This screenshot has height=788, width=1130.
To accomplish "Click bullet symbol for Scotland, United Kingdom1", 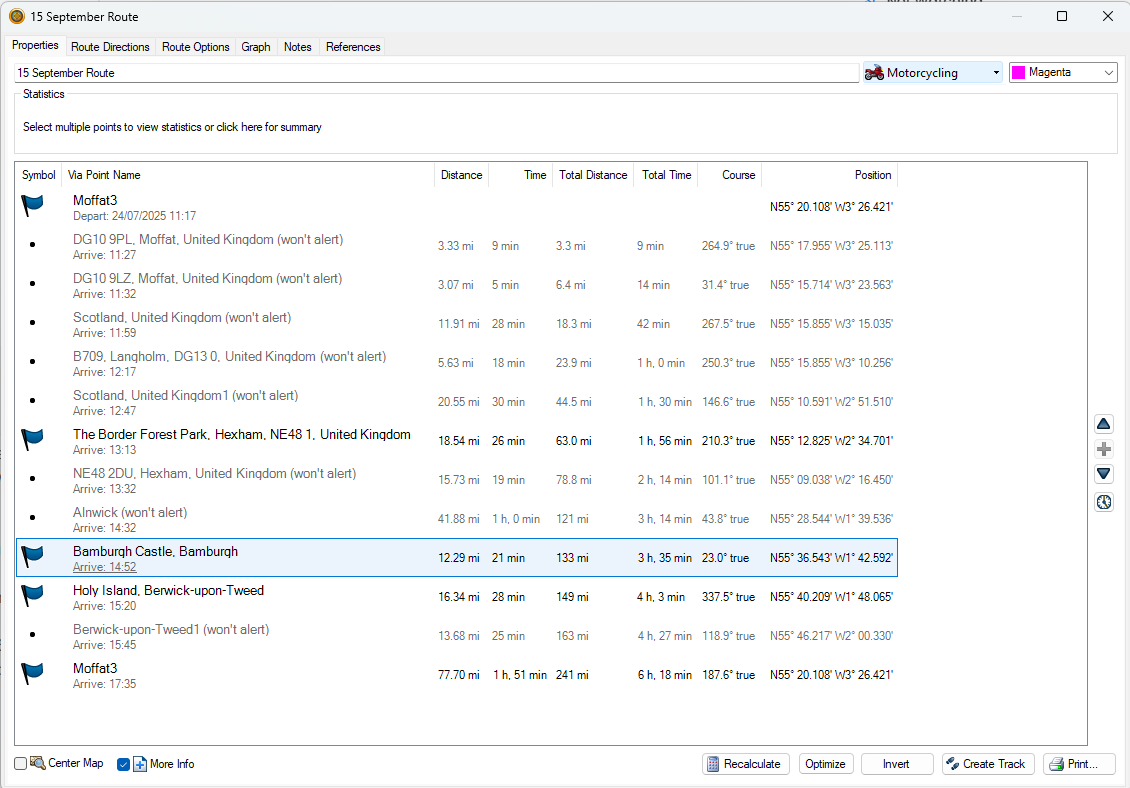I will (x=32, y=401).
